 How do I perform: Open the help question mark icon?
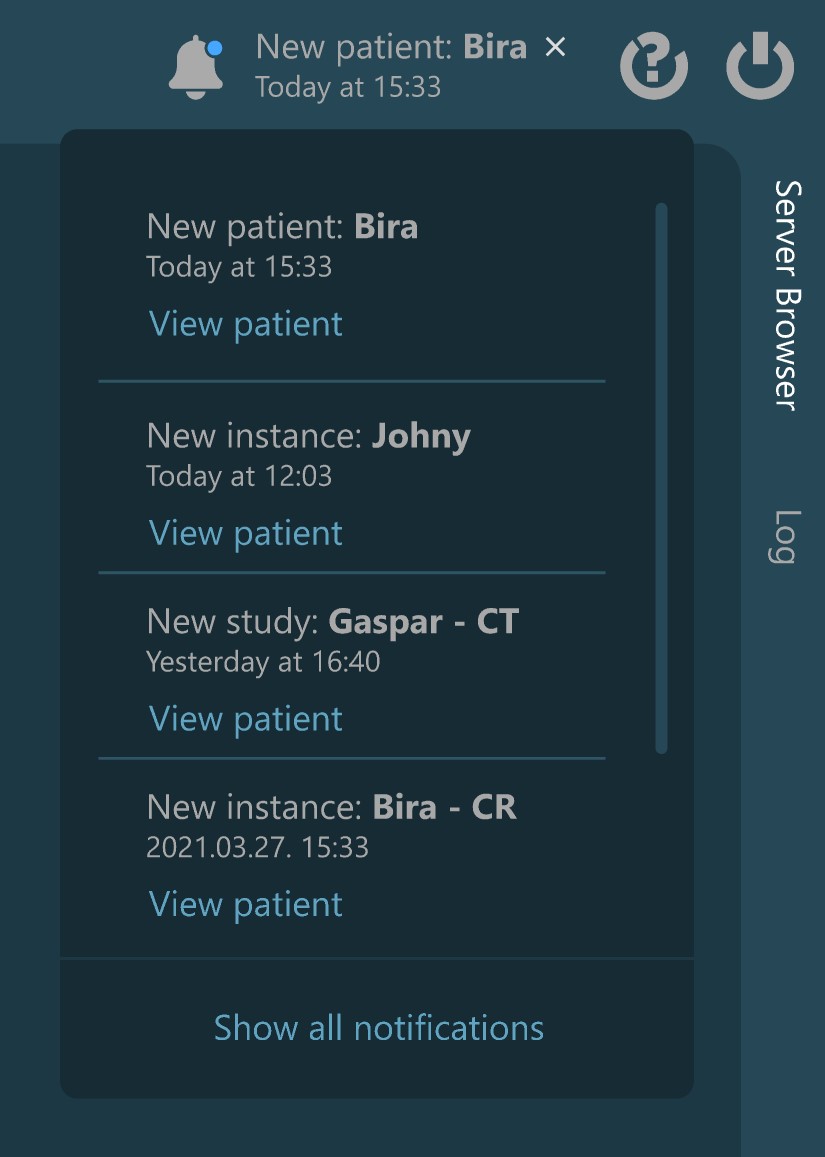(x=654, y=67)
